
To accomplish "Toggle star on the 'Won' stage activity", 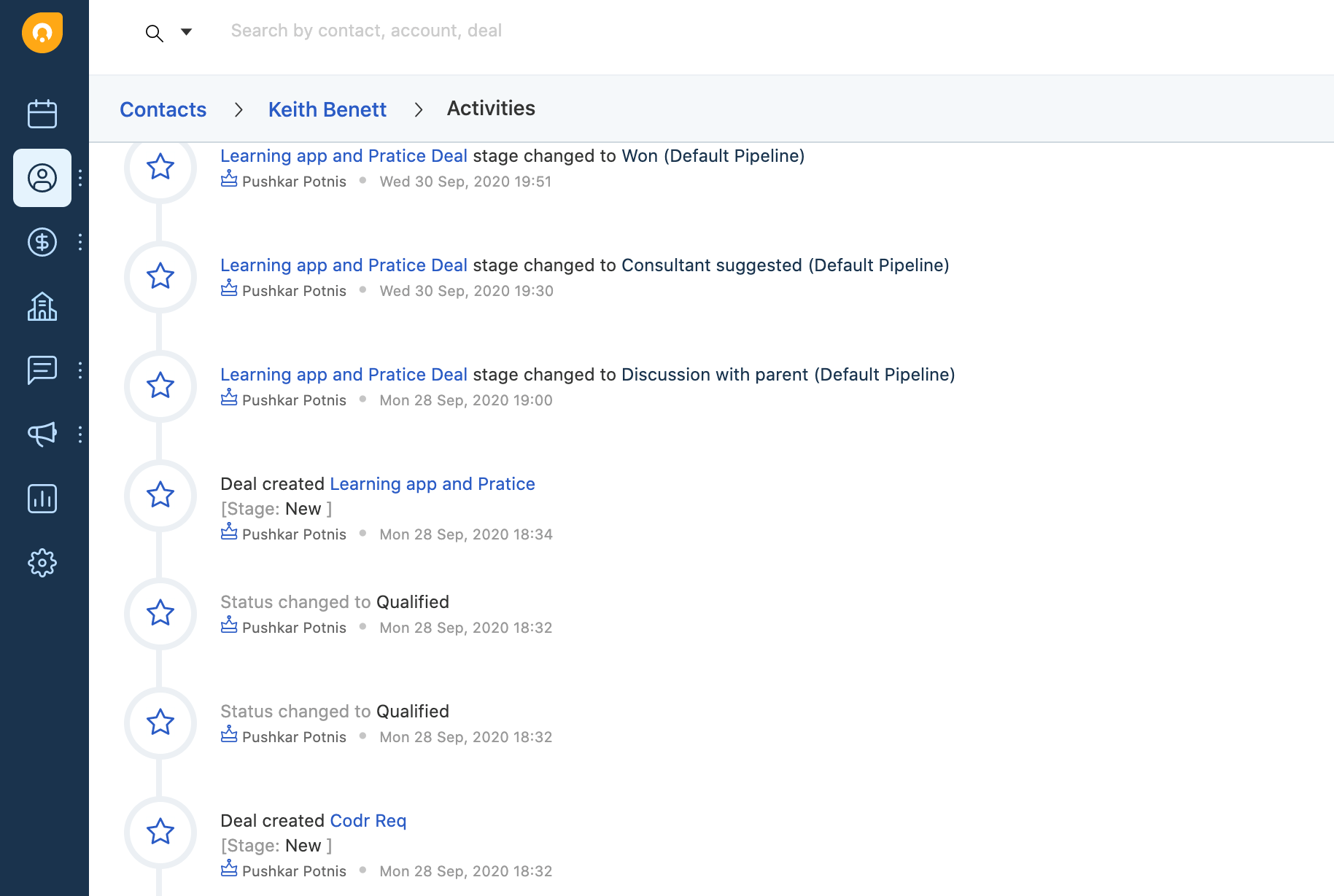I will [160, 167].
